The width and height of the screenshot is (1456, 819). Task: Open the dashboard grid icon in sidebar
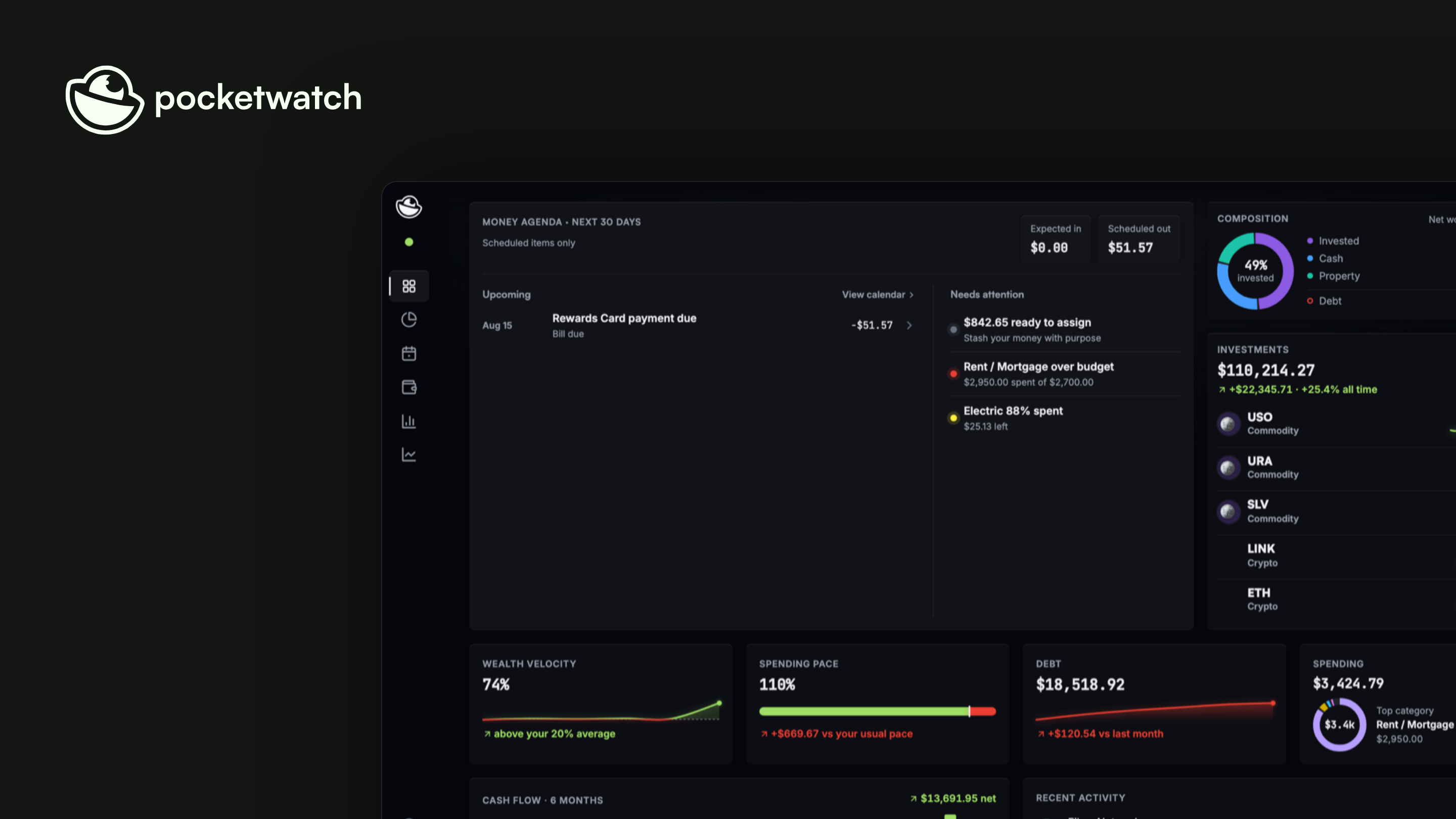pyautogui.click(x=408, y=286)
